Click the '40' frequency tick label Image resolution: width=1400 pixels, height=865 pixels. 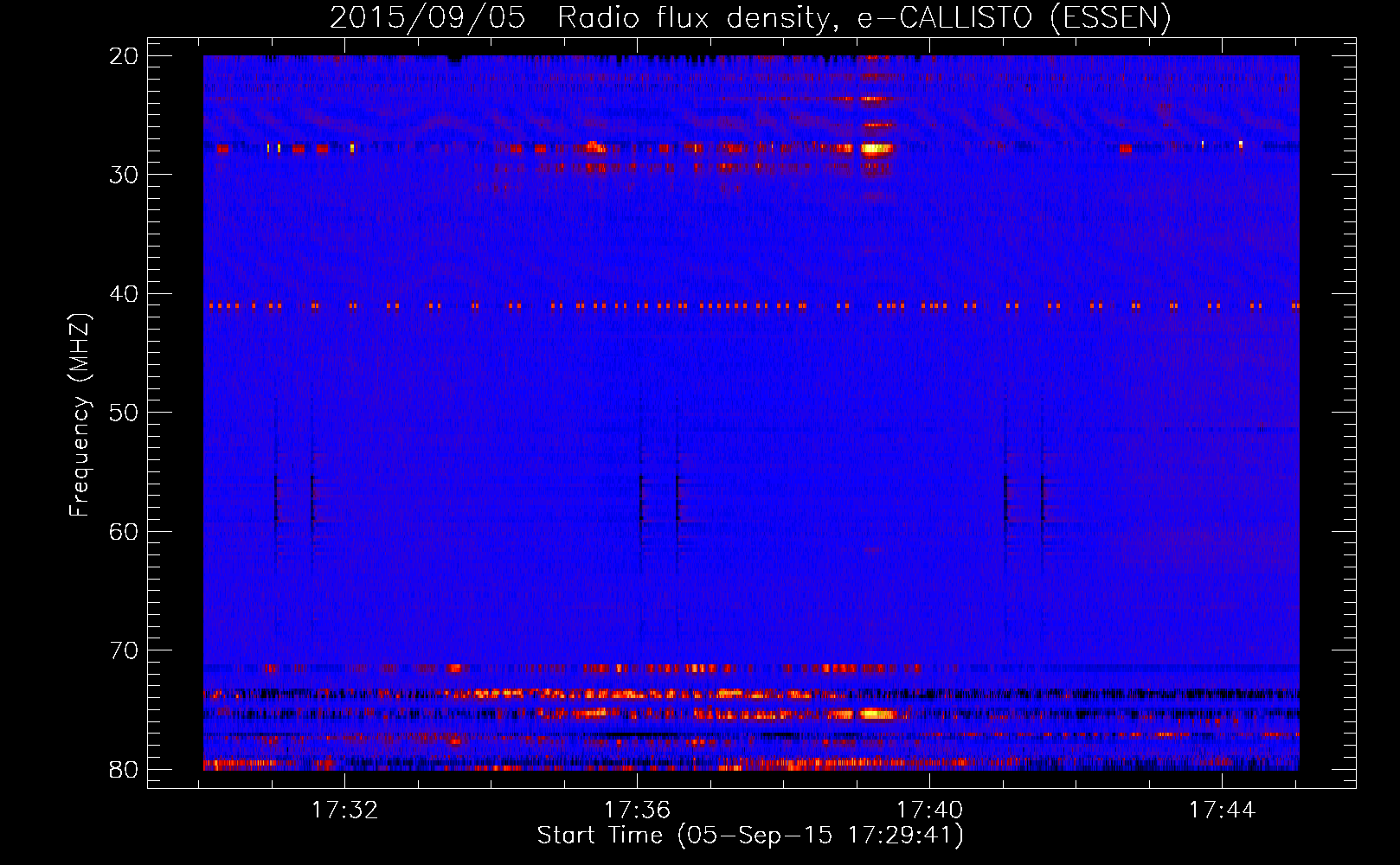pos(124,294)
